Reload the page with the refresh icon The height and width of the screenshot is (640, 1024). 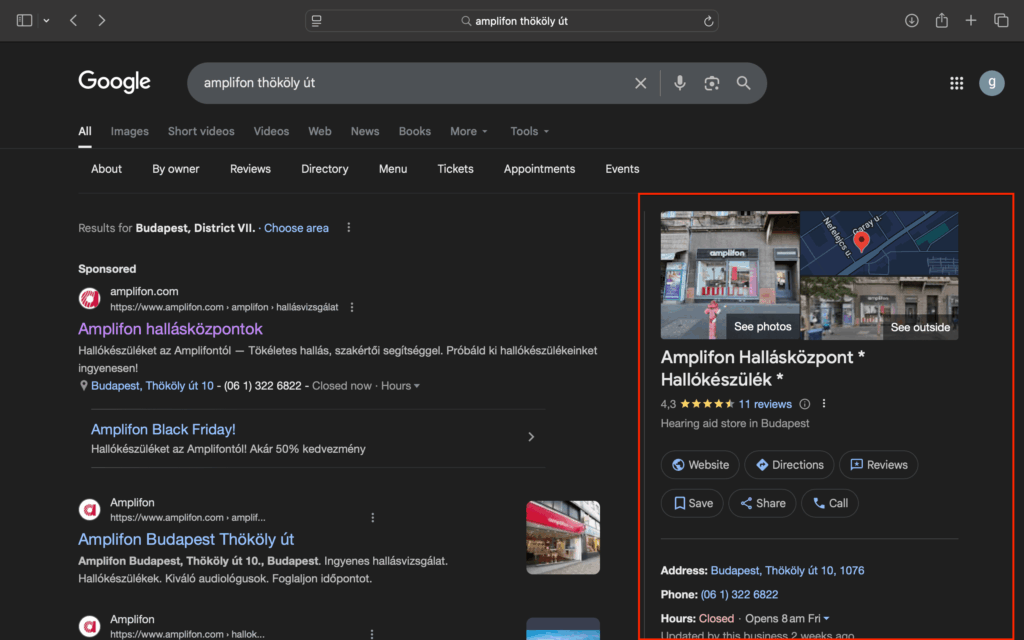[708, 21]
